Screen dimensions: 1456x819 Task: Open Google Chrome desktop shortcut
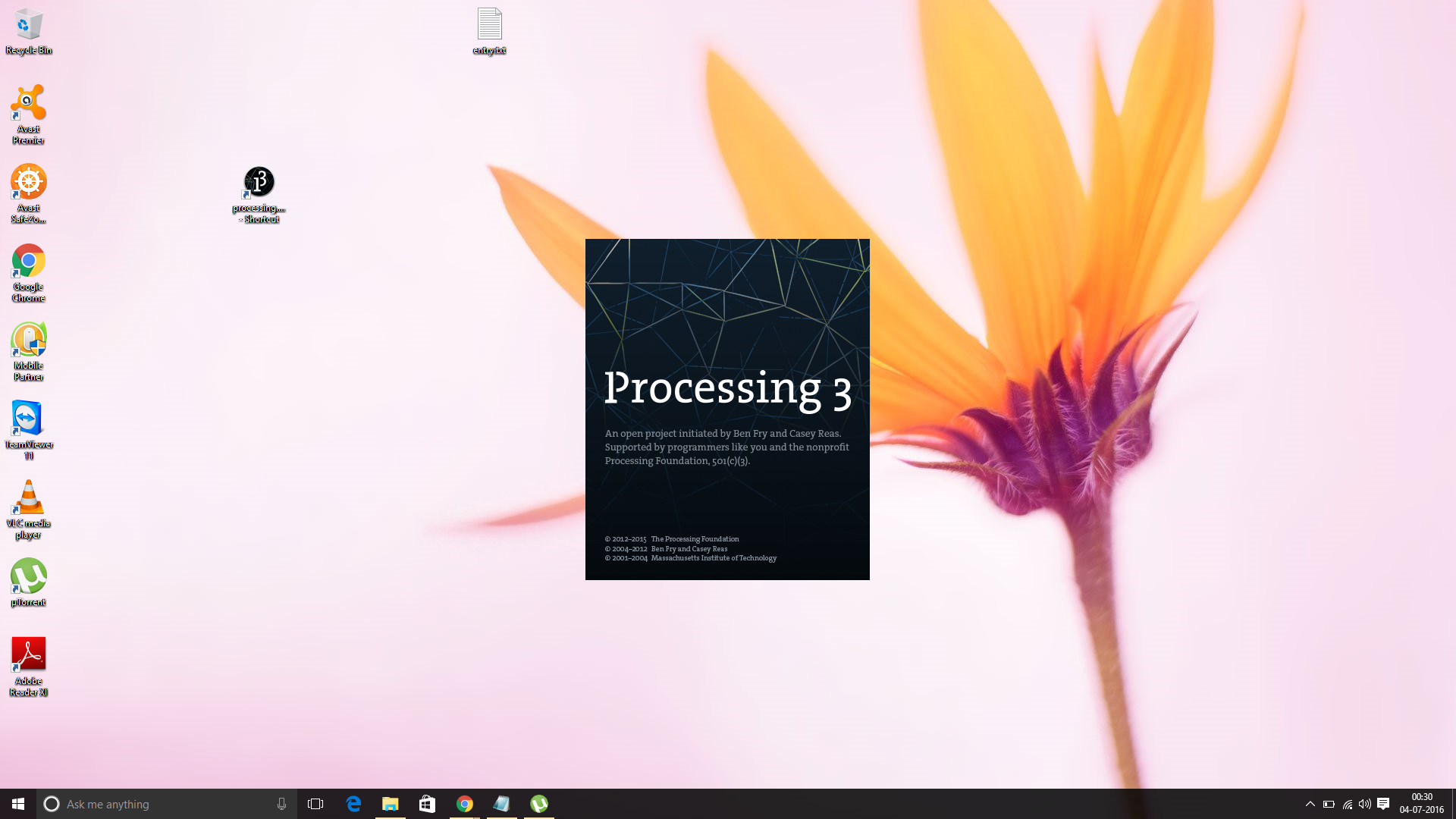[28, 262]
